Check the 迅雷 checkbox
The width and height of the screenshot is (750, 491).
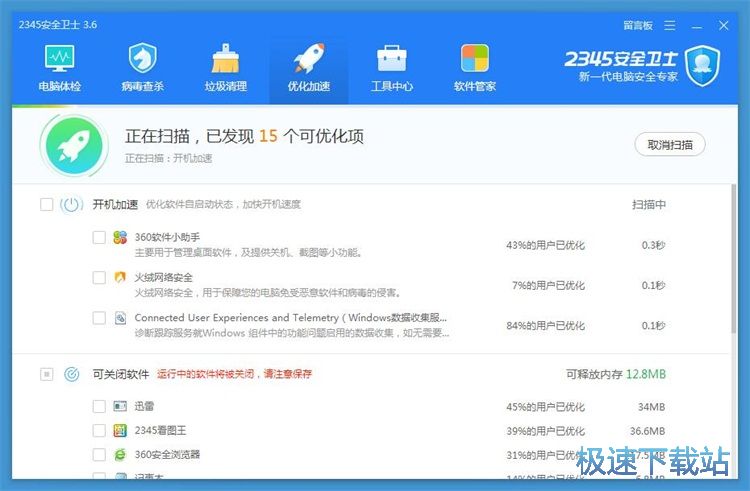[x=99, y=406]
